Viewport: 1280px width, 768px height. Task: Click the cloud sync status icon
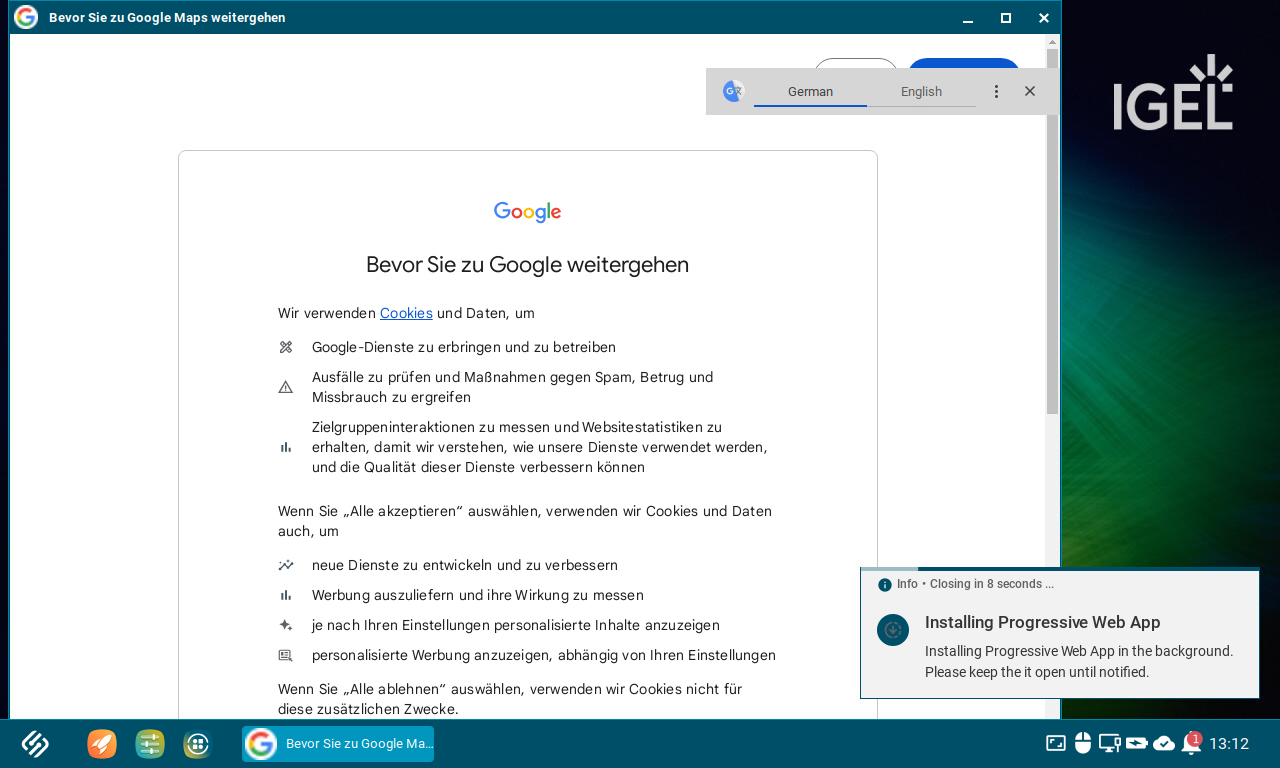(1164, 743)
